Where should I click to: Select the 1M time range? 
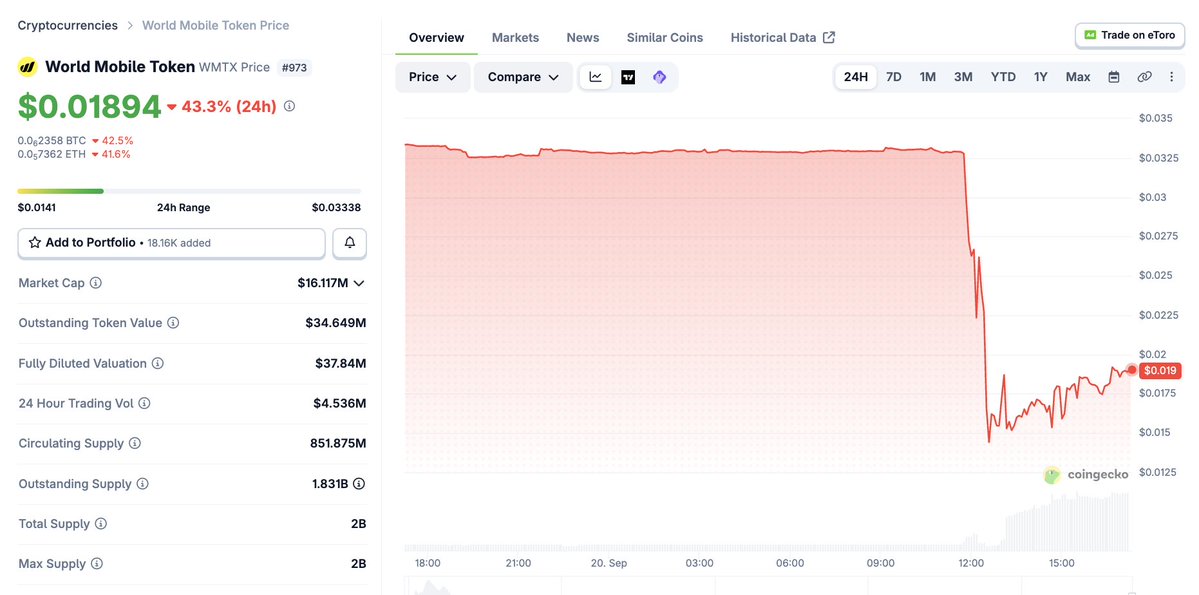(928, 76)
